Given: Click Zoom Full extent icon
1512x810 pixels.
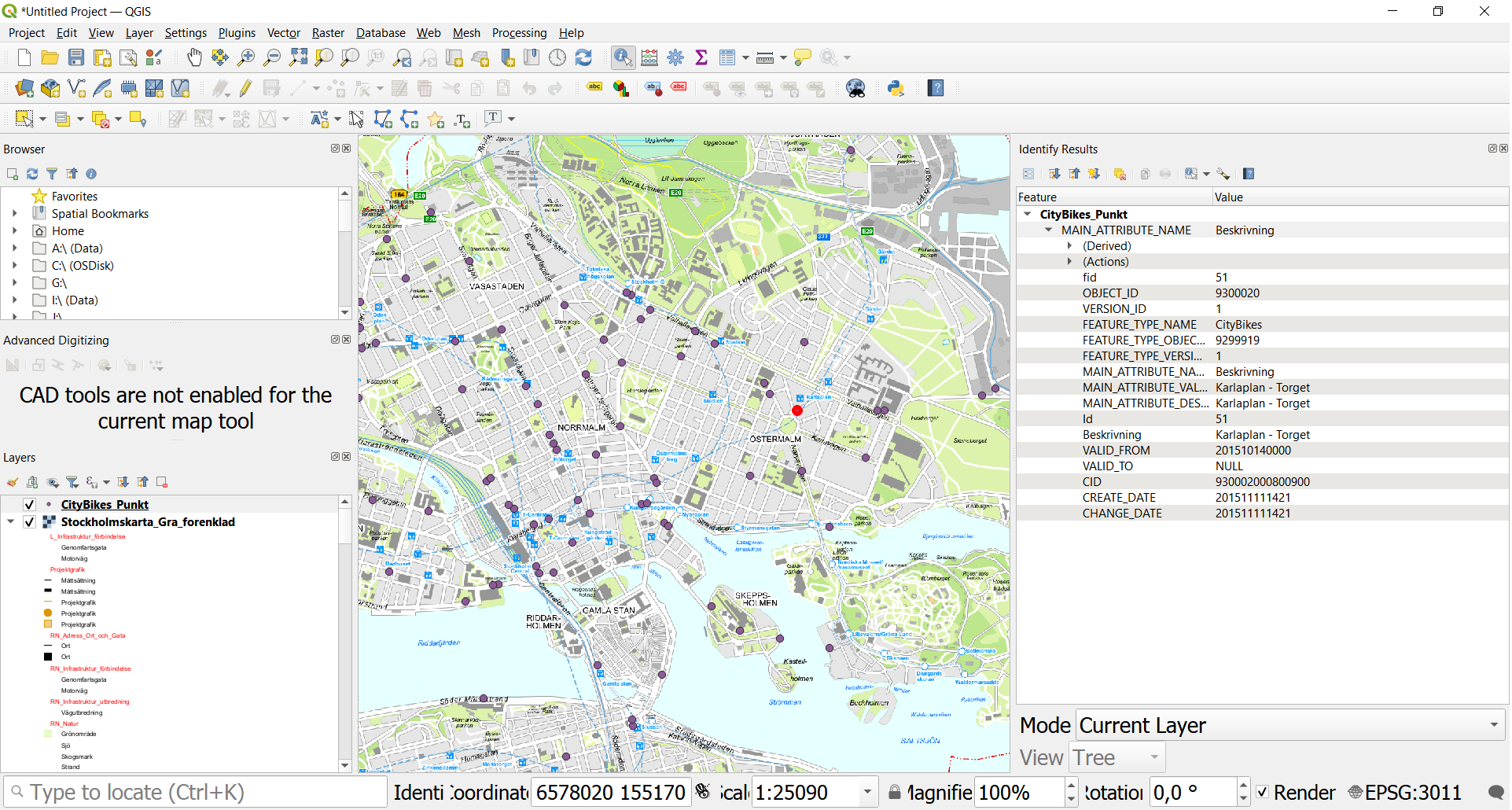Looking at the screenshot, I should pyautogui.click(x=298, y=57).
